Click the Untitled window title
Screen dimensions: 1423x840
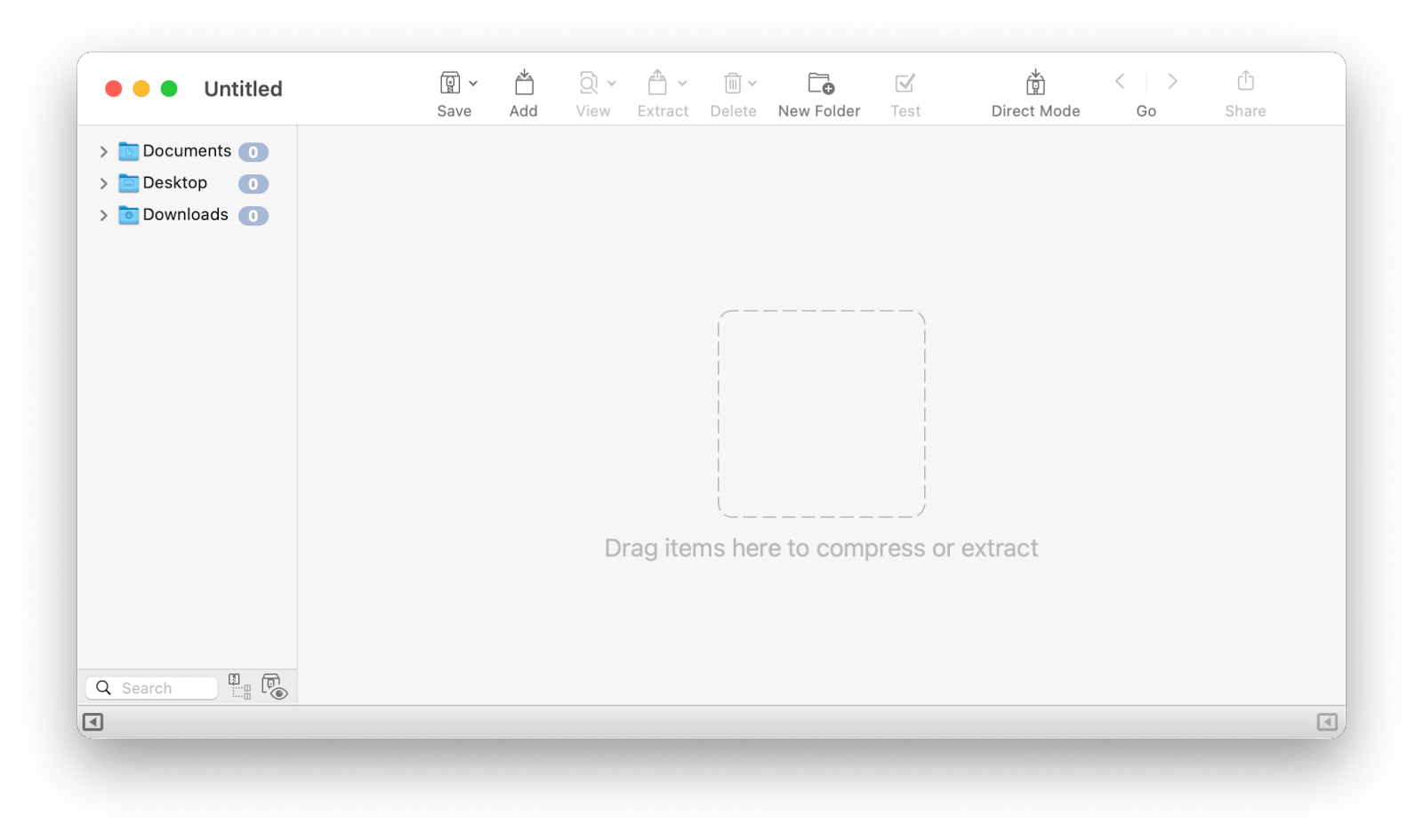(x=243, y=89)
